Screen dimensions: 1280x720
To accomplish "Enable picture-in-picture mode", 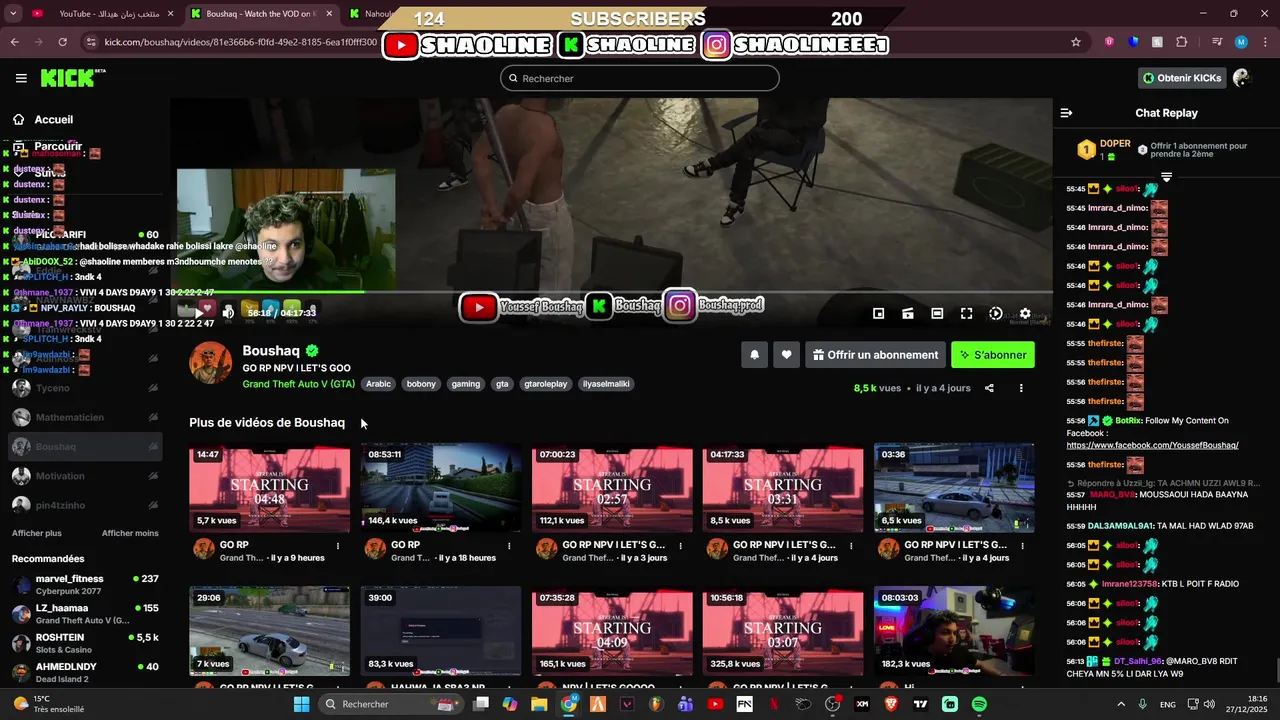I will click(879, 313).
